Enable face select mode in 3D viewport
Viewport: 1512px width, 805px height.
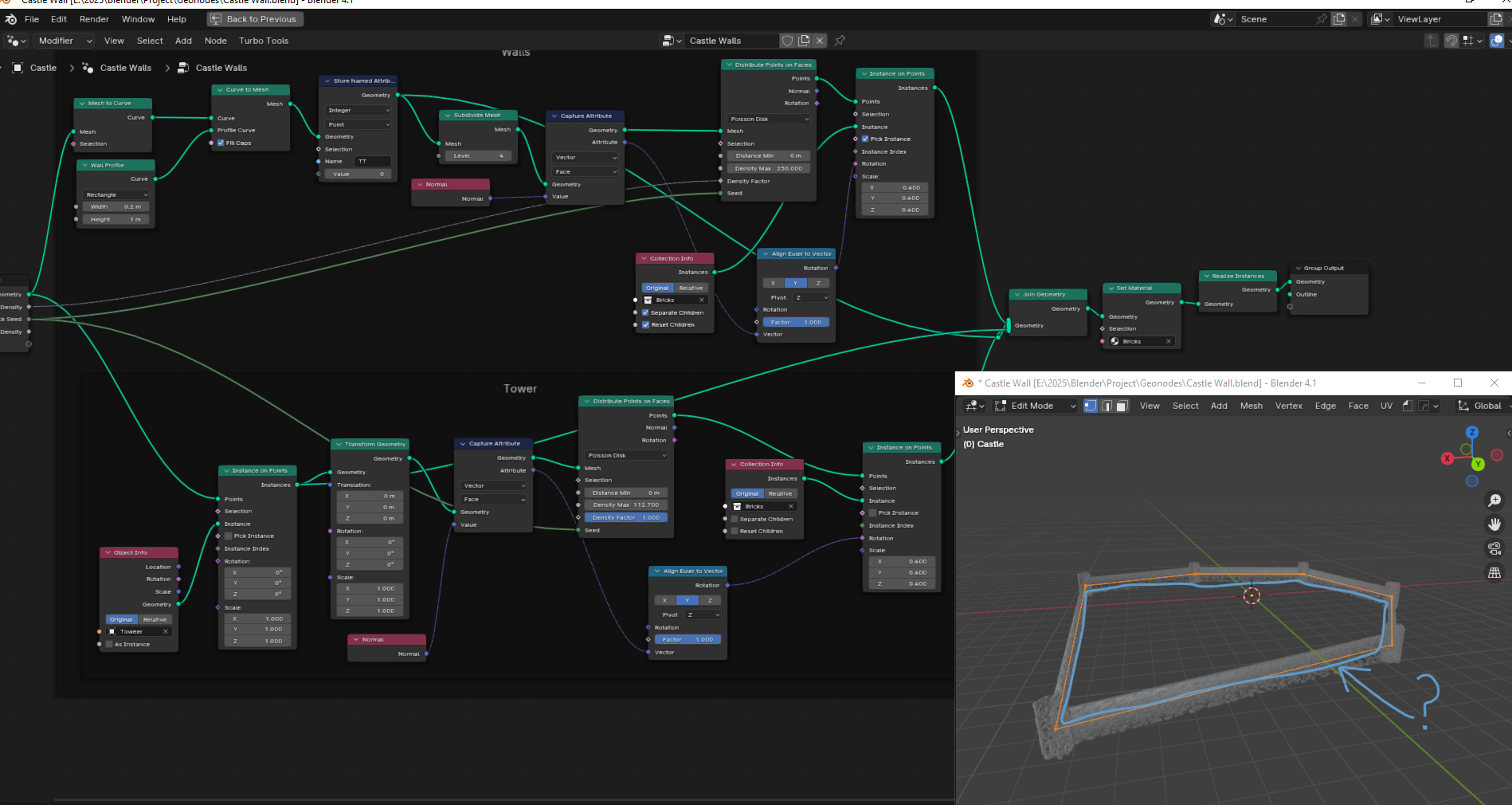coord(1121,406)
